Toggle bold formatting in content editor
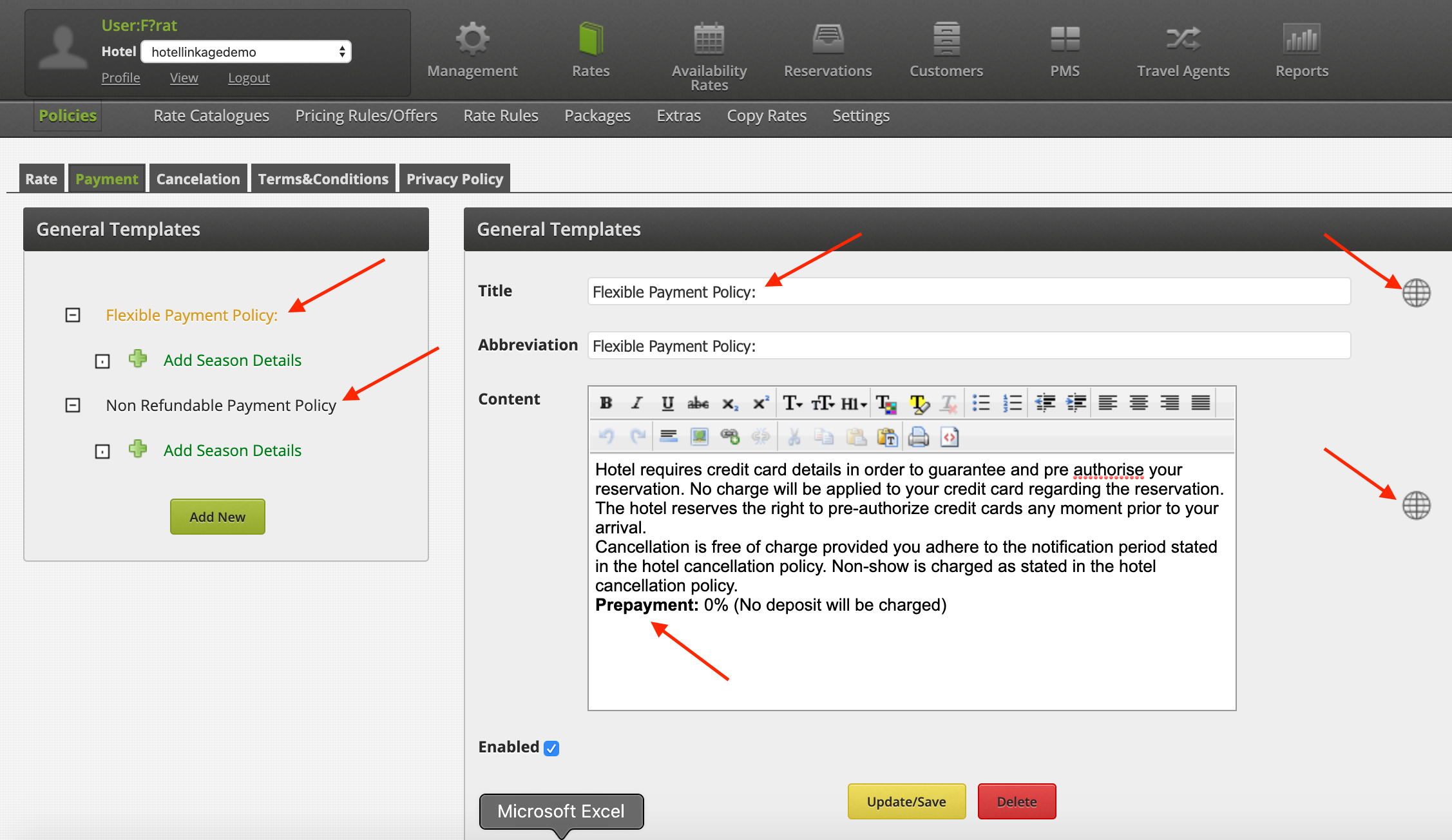Image resolution: width=1452 pixels, height=840 pixels. (606, 403)
